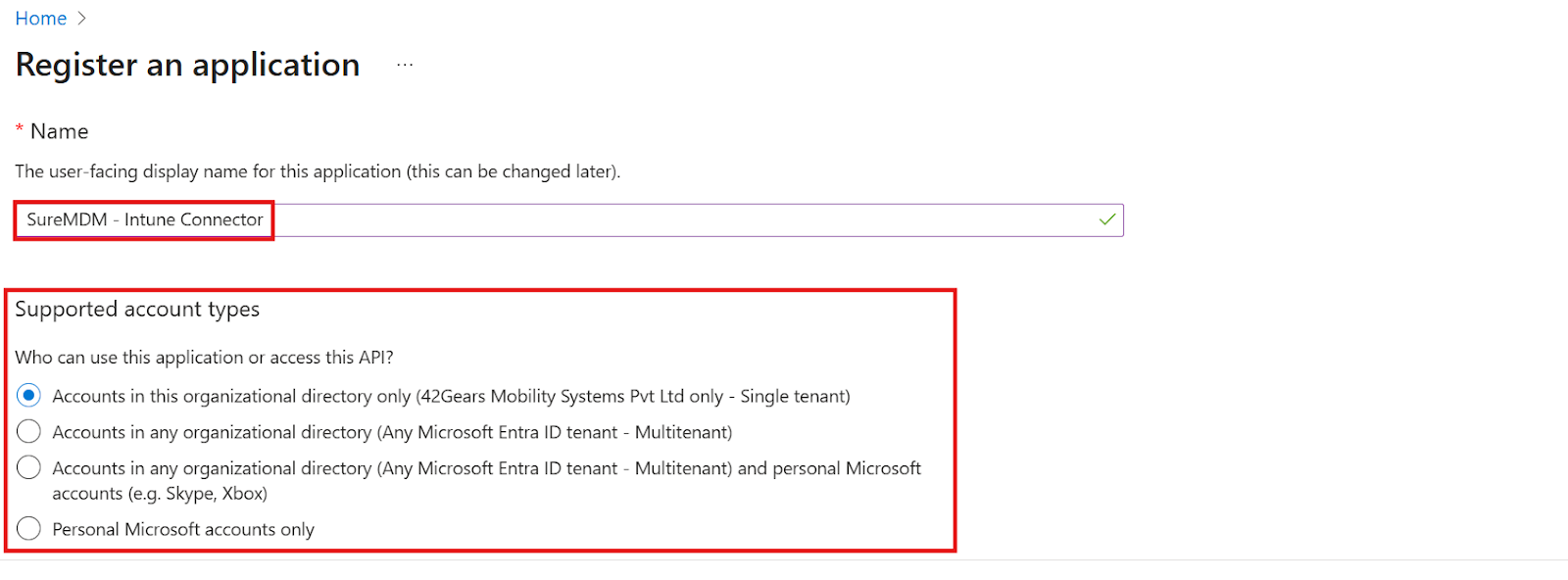Click the user-facing display name description text
Screen dimensions: 1568x580
(318, 171)
